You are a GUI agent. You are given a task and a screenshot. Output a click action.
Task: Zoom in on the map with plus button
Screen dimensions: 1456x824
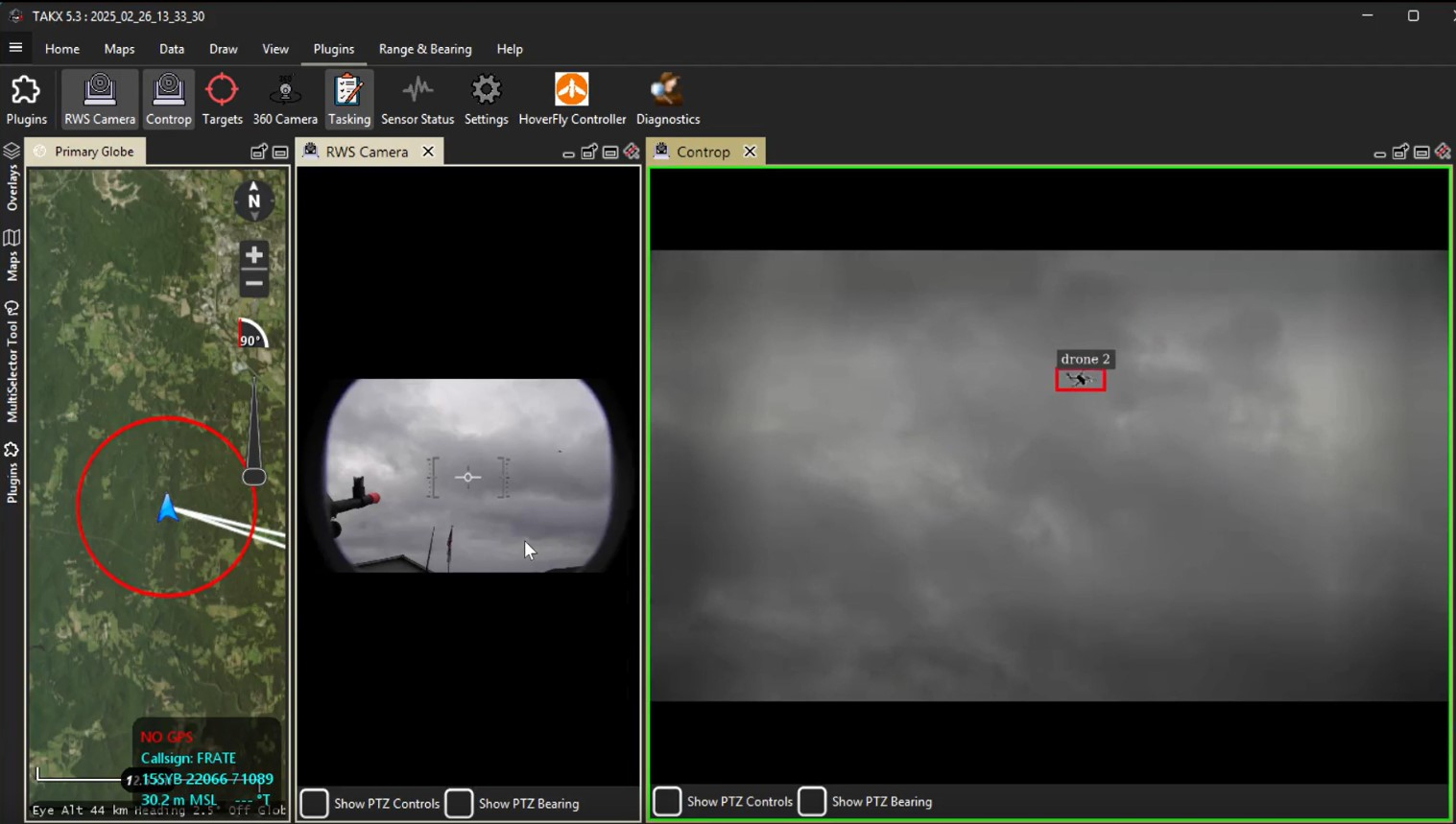pyautogui.click(x=253, y=255)
